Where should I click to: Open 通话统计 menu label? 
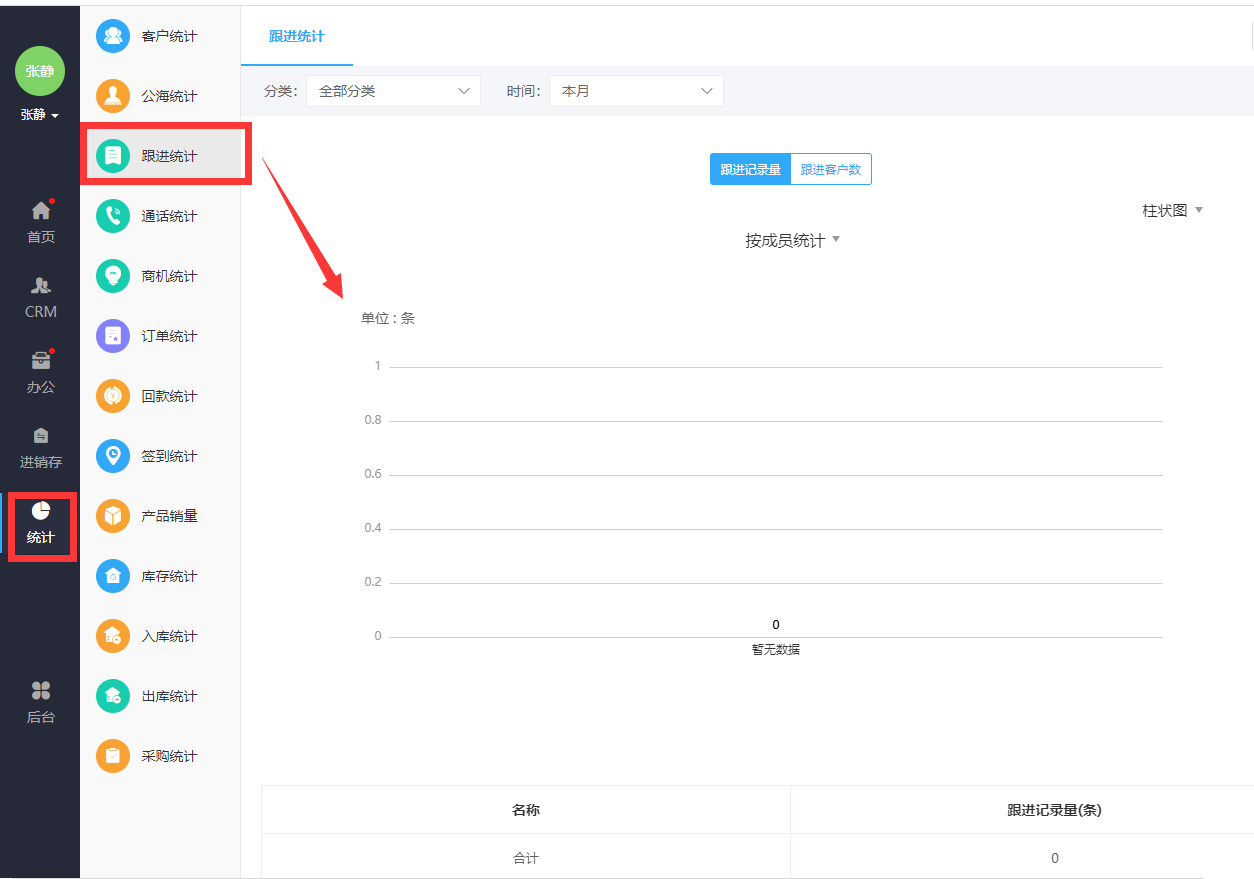tap(169, 216)
